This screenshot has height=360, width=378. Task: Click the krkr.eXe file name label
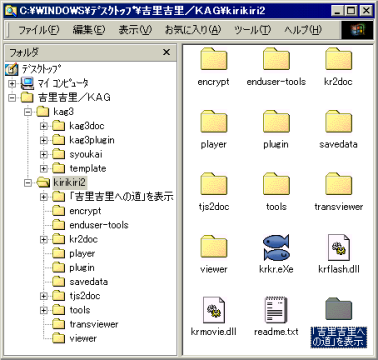coord(276,269)
